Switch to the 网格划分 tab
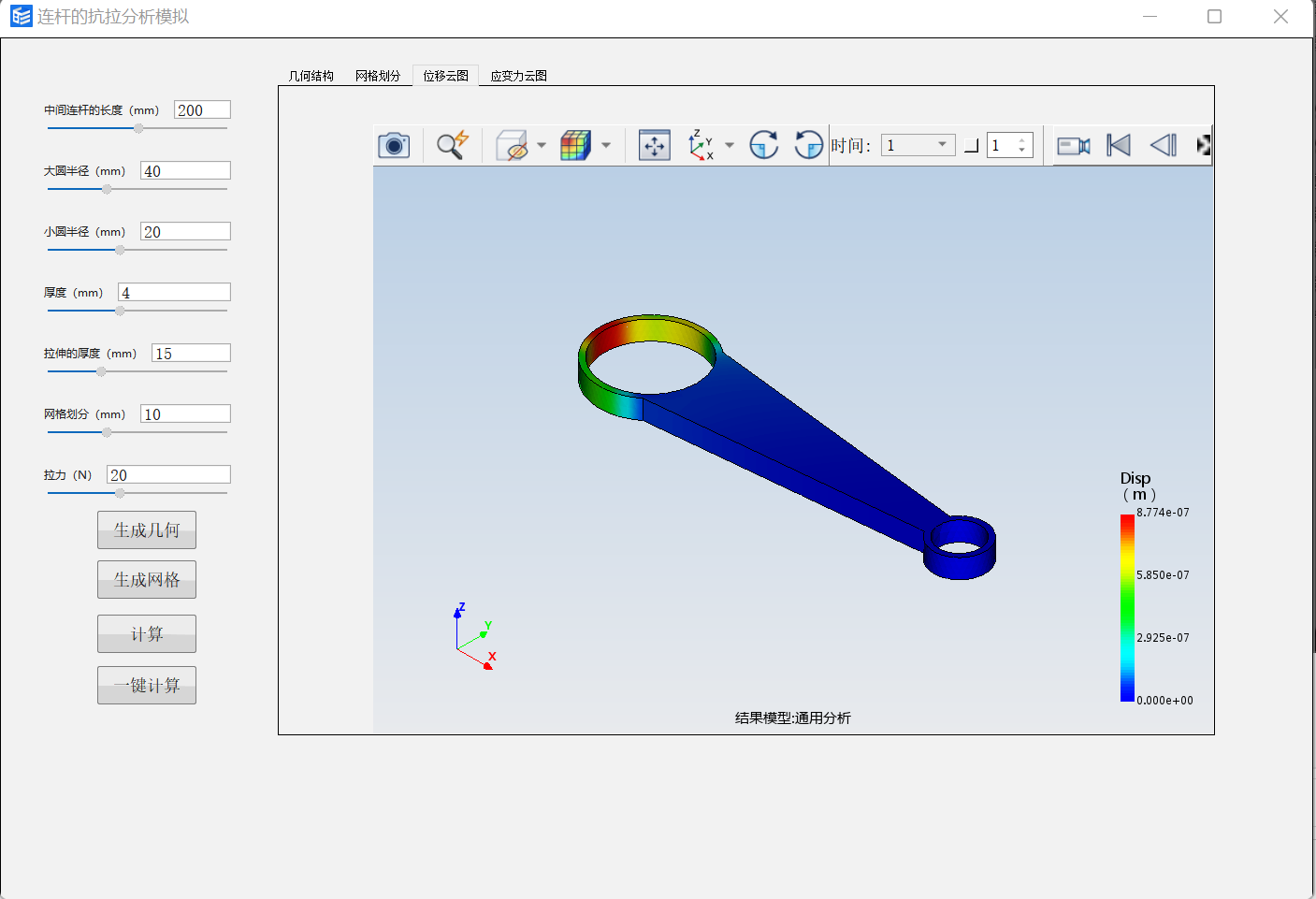Viewport: 1316px width, 899px height. pos(378,76)
